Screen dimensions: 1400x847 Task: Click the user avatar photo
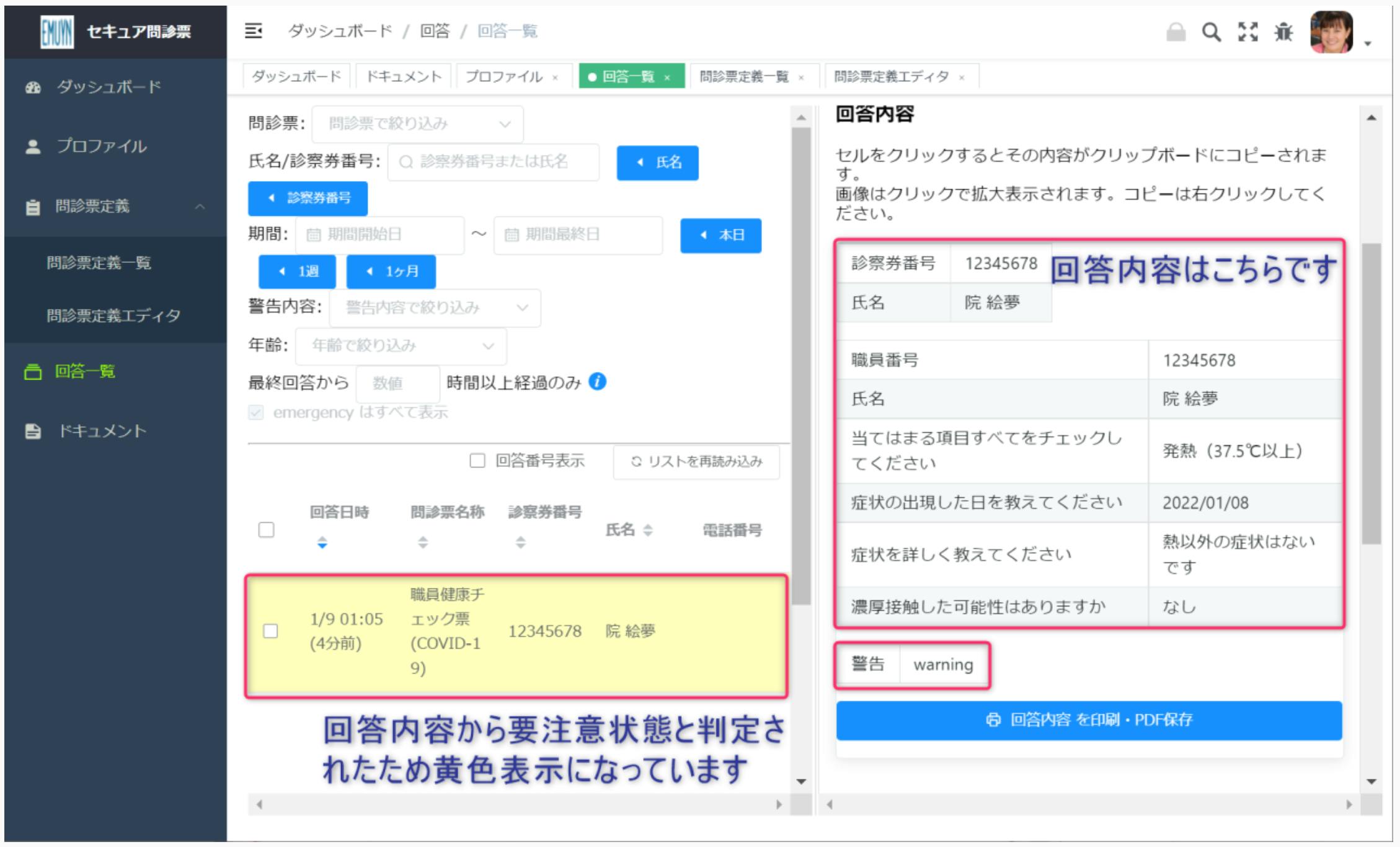[x=1331, y=32]
